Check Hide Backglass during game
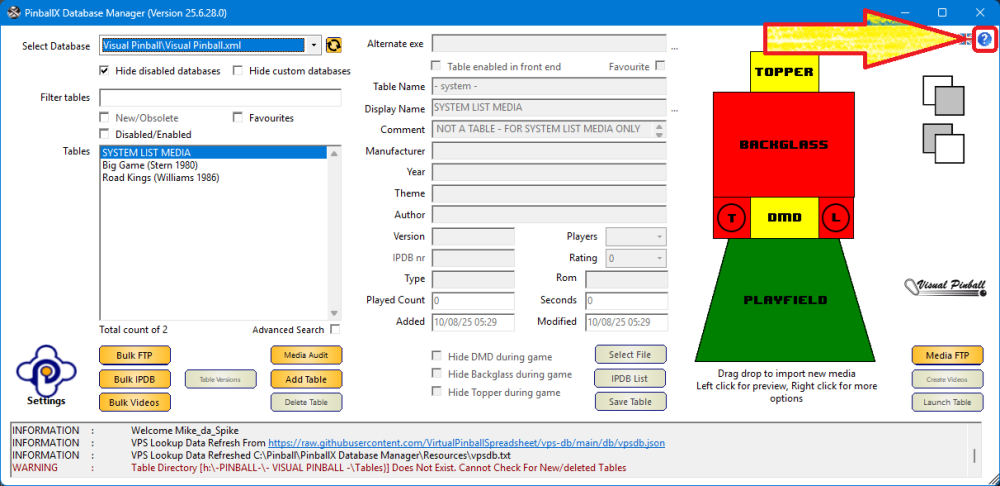Image resolution: width=1000 pixels, height=486 pixels. [x=437, y=374]
